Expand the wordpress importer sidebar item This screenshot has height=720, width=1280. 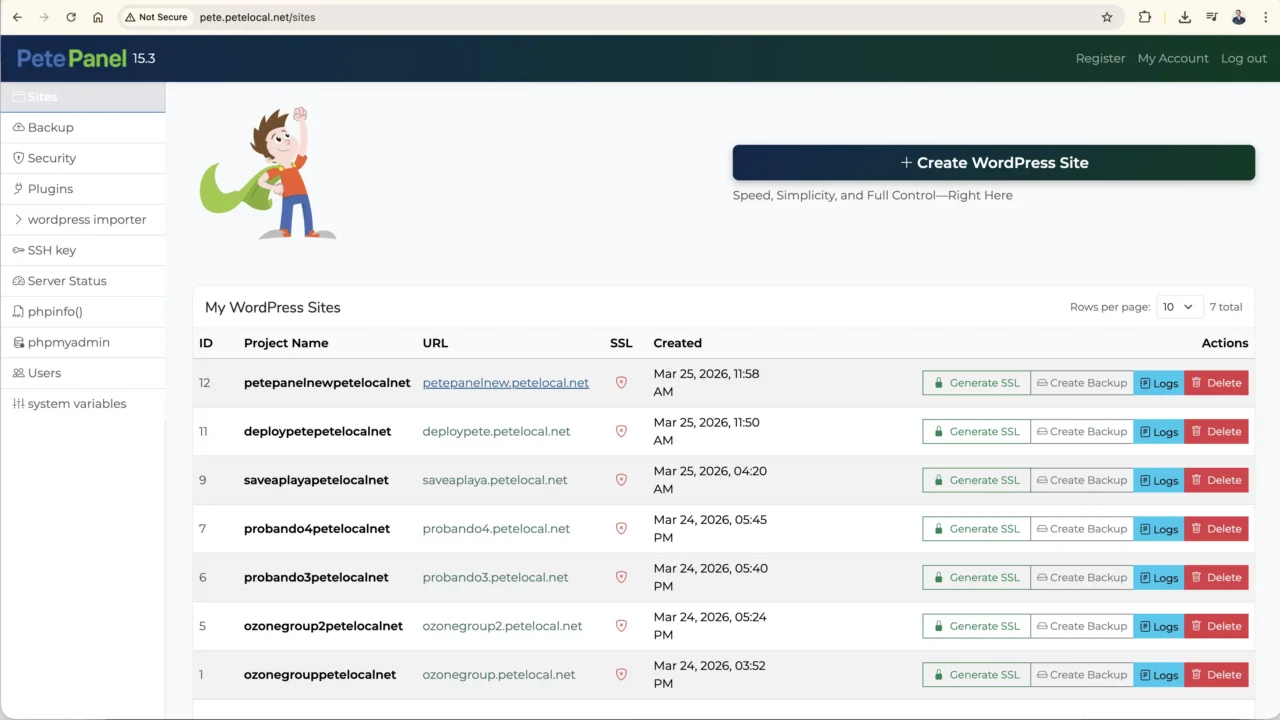tap(82, 219)
